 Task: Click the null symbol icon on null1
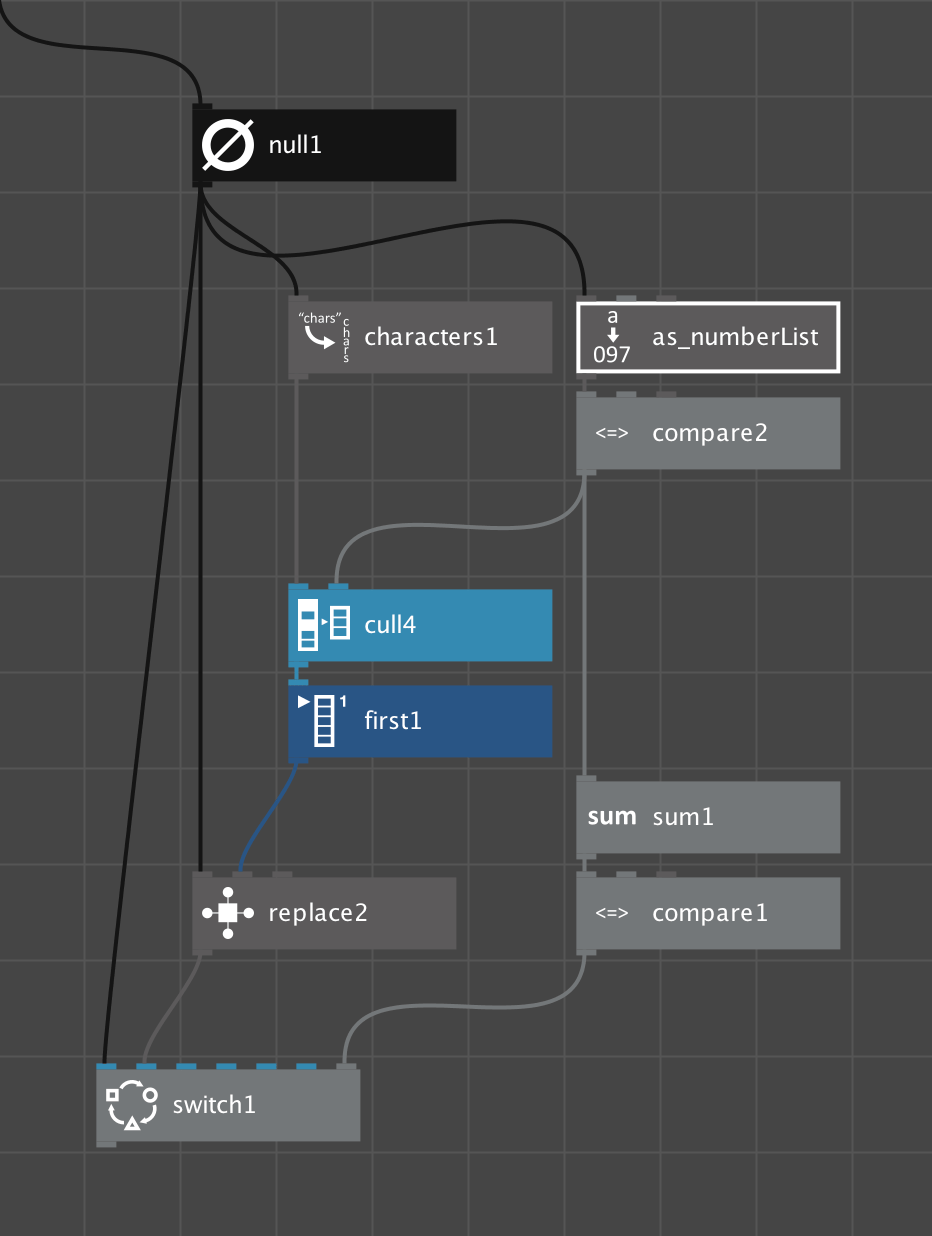pyautogui.click(x=228, y=146)
